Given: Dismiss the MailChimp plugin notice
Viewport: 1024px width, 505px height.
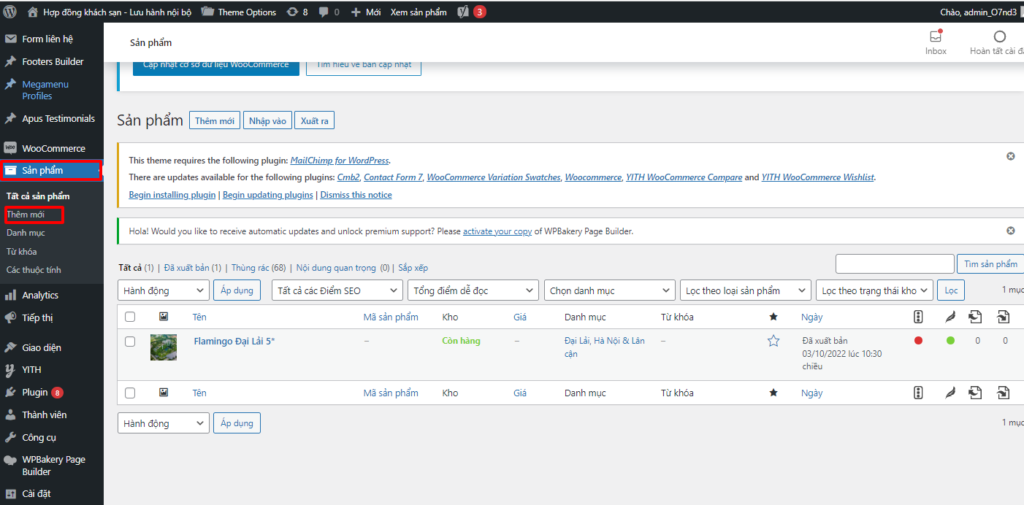Looking at the screenshot, I should (1010, 157).
